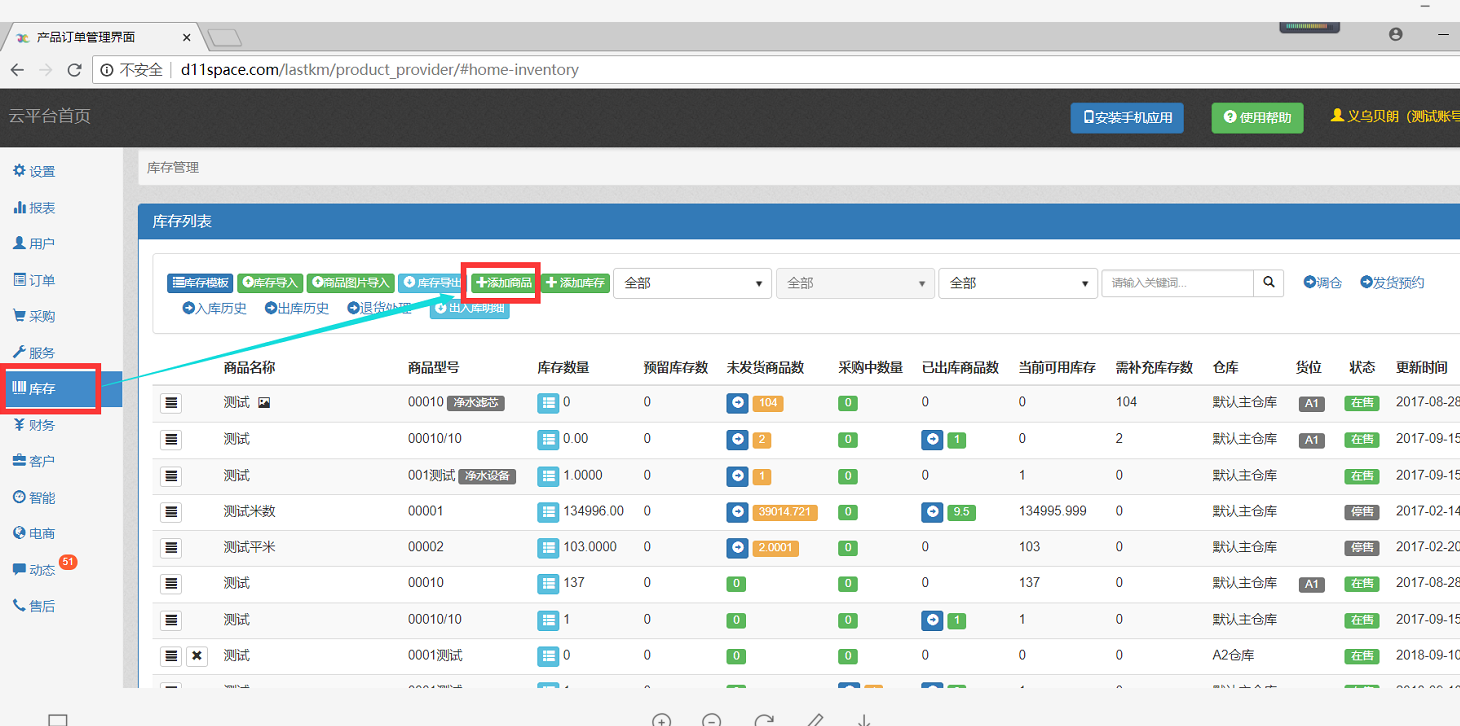
Task: Click the orange 39014.721 badge
Action: tap(785, 512)
